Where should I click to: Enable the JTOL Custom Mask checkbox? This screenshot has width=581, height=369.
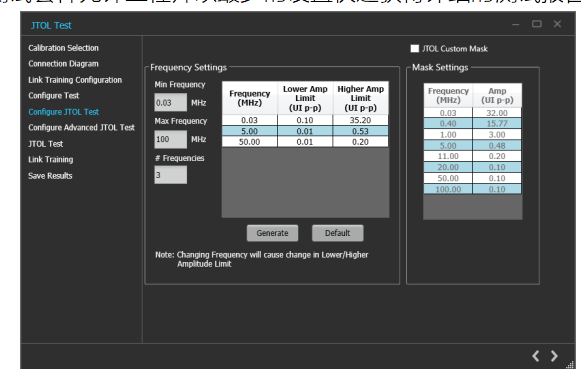415,49
